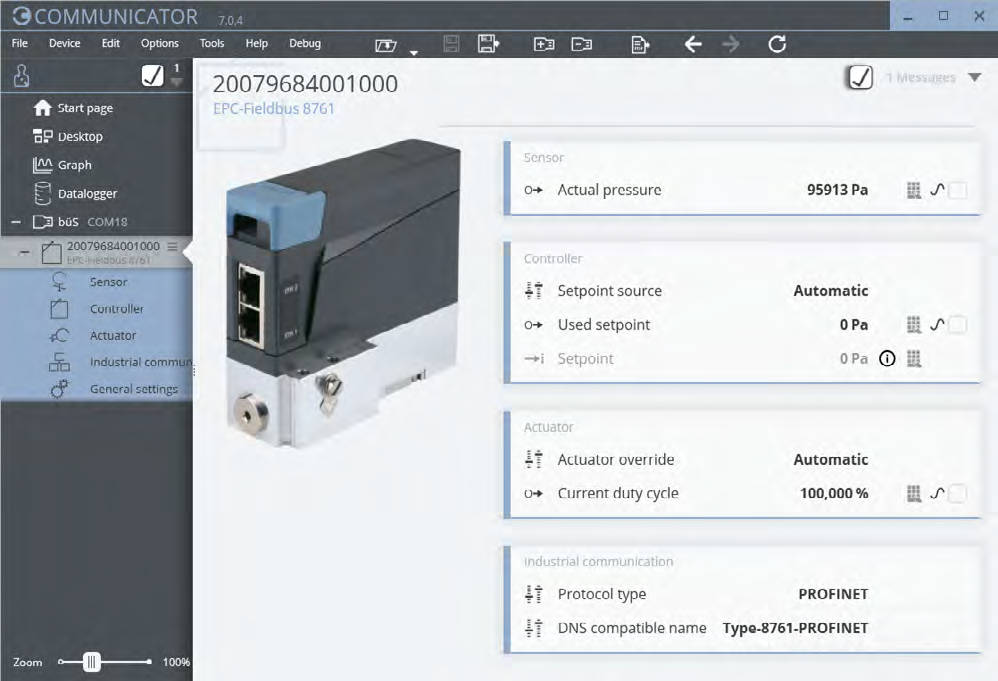Collapse the 20079684001000 device node
The height and width of the screenshot is (681, 998).
[24, 253]
